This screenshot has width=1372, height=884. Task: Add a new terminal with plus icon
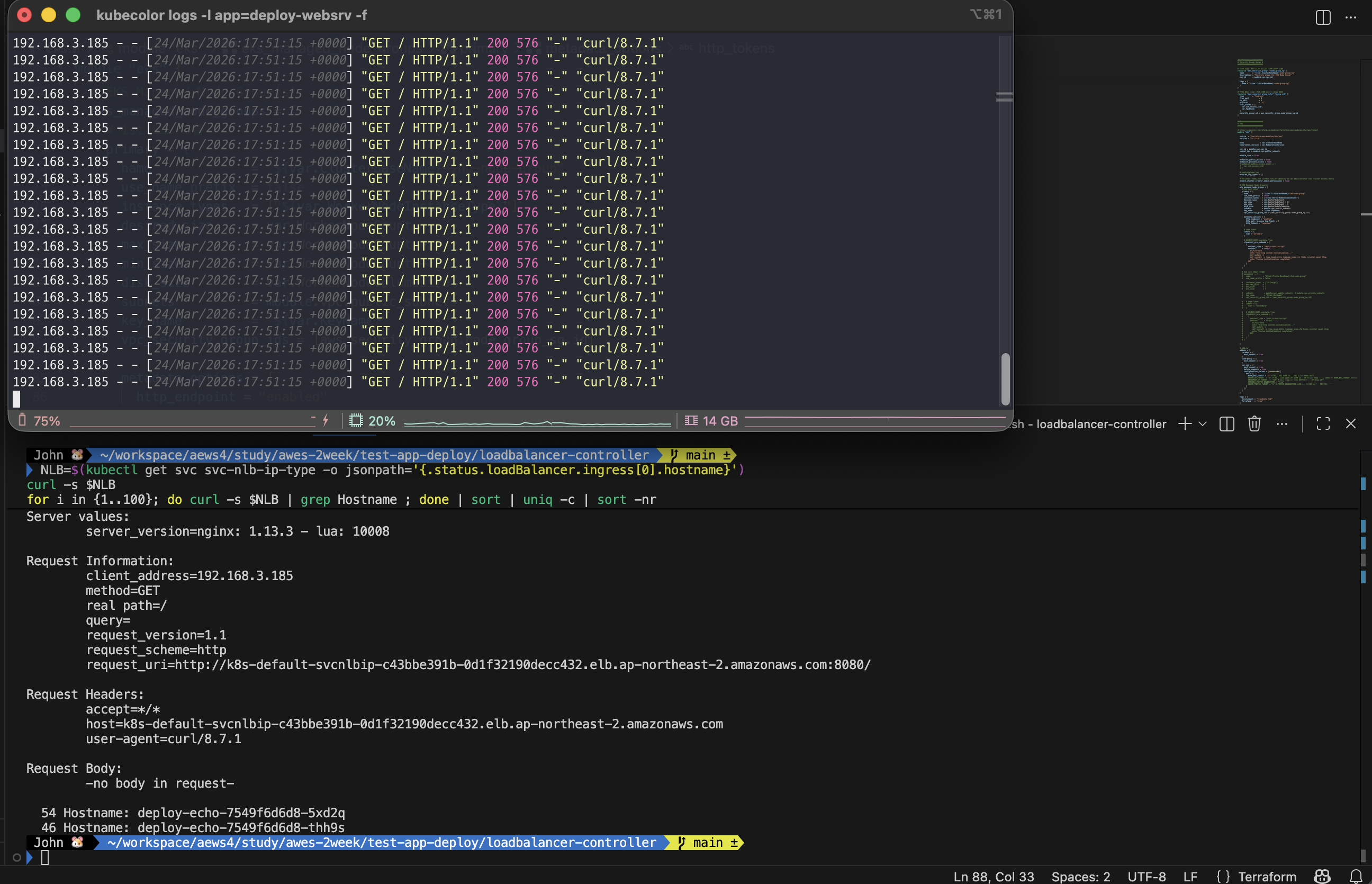1185,423
